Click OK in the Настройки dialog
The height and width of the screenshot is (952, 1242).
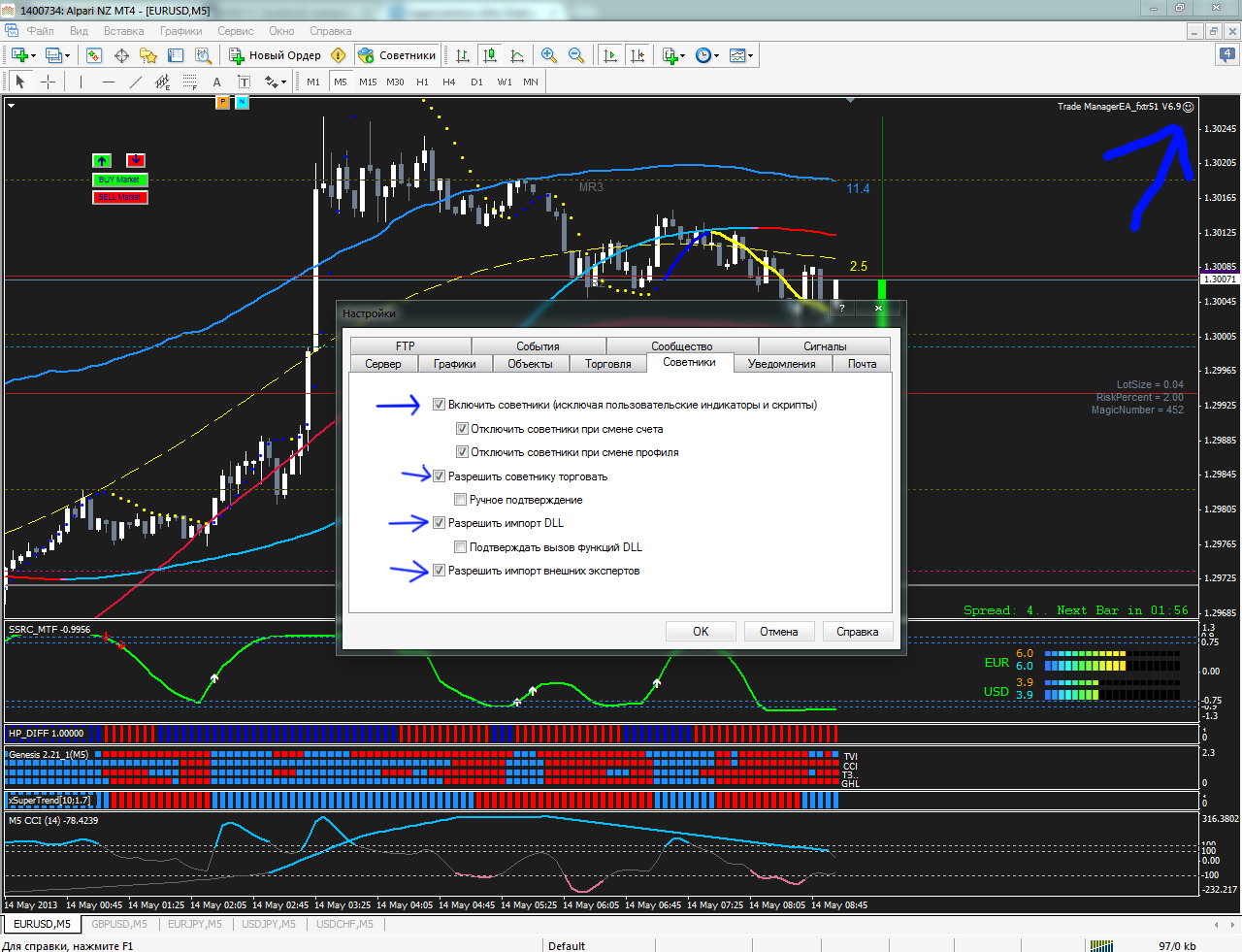coord(701,632)
